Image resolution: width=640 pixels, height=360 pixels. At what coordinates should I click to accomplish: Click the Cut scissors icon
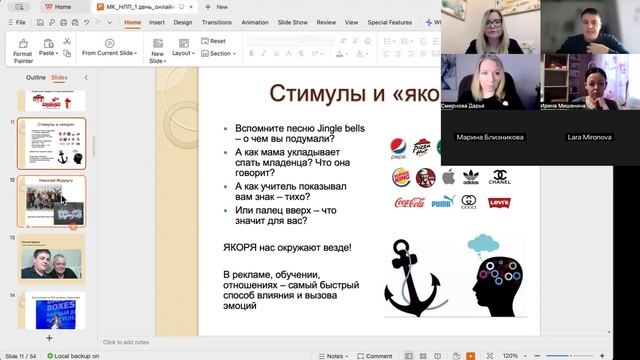67,41
